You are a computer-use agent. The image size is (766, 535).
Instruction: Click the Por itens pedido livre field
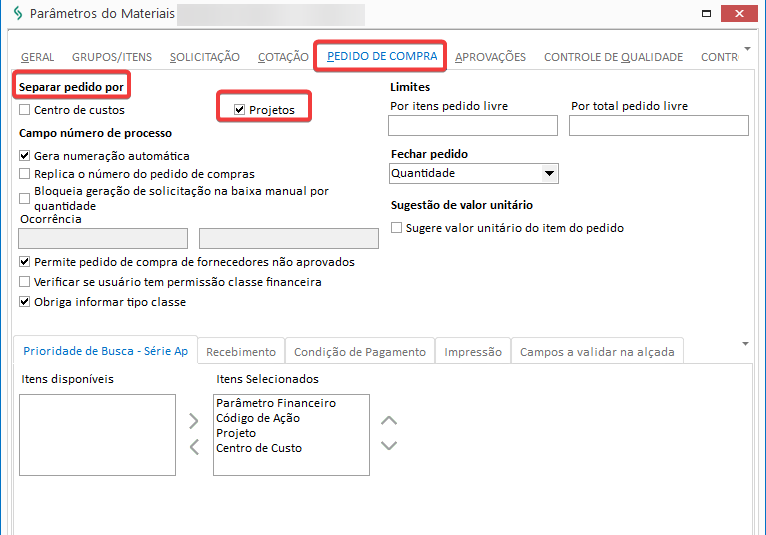(472, 125)
